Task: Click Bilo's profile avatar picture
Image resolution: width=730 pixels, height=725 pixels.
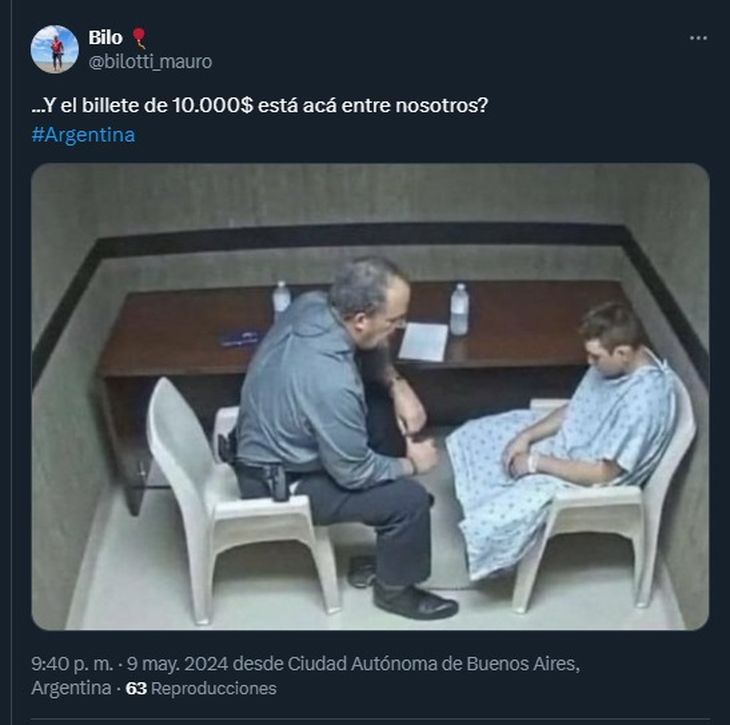Action: [x=54, y=49]
